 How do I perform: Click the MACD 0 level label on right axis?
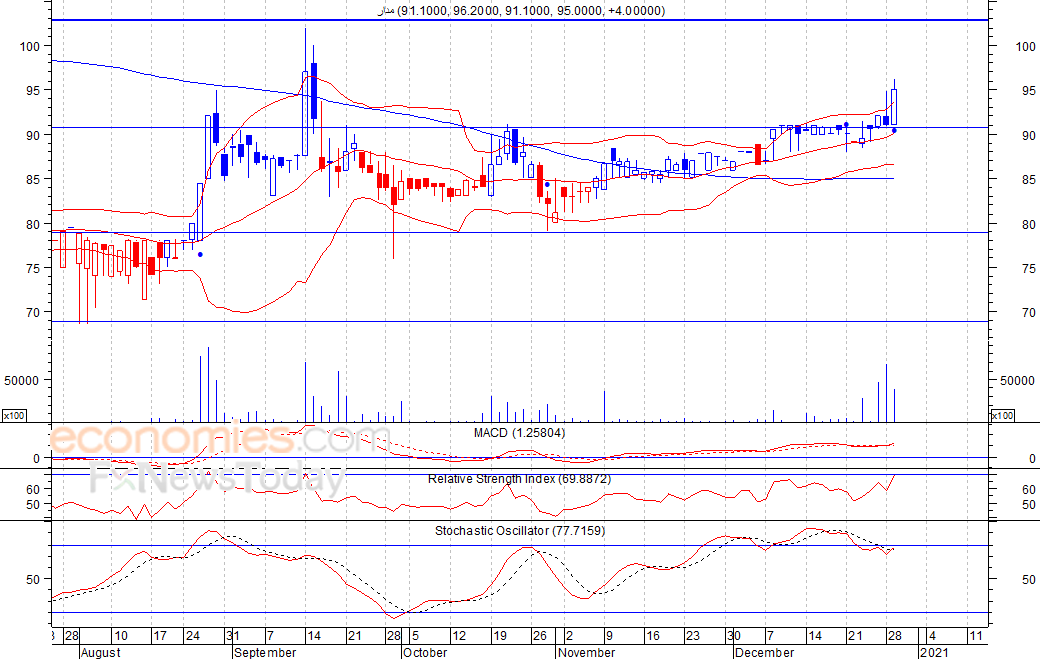tap(1032, 459)
